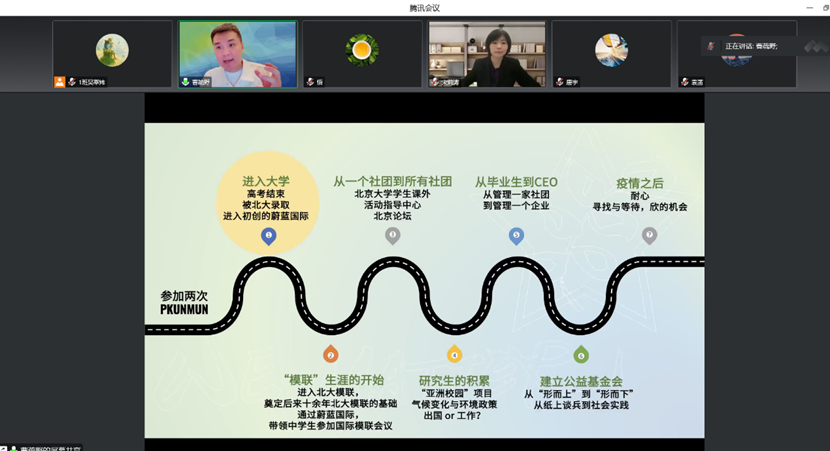
Task: Click the microphone icon beside 袁茜
Action: tap(685, 82)
